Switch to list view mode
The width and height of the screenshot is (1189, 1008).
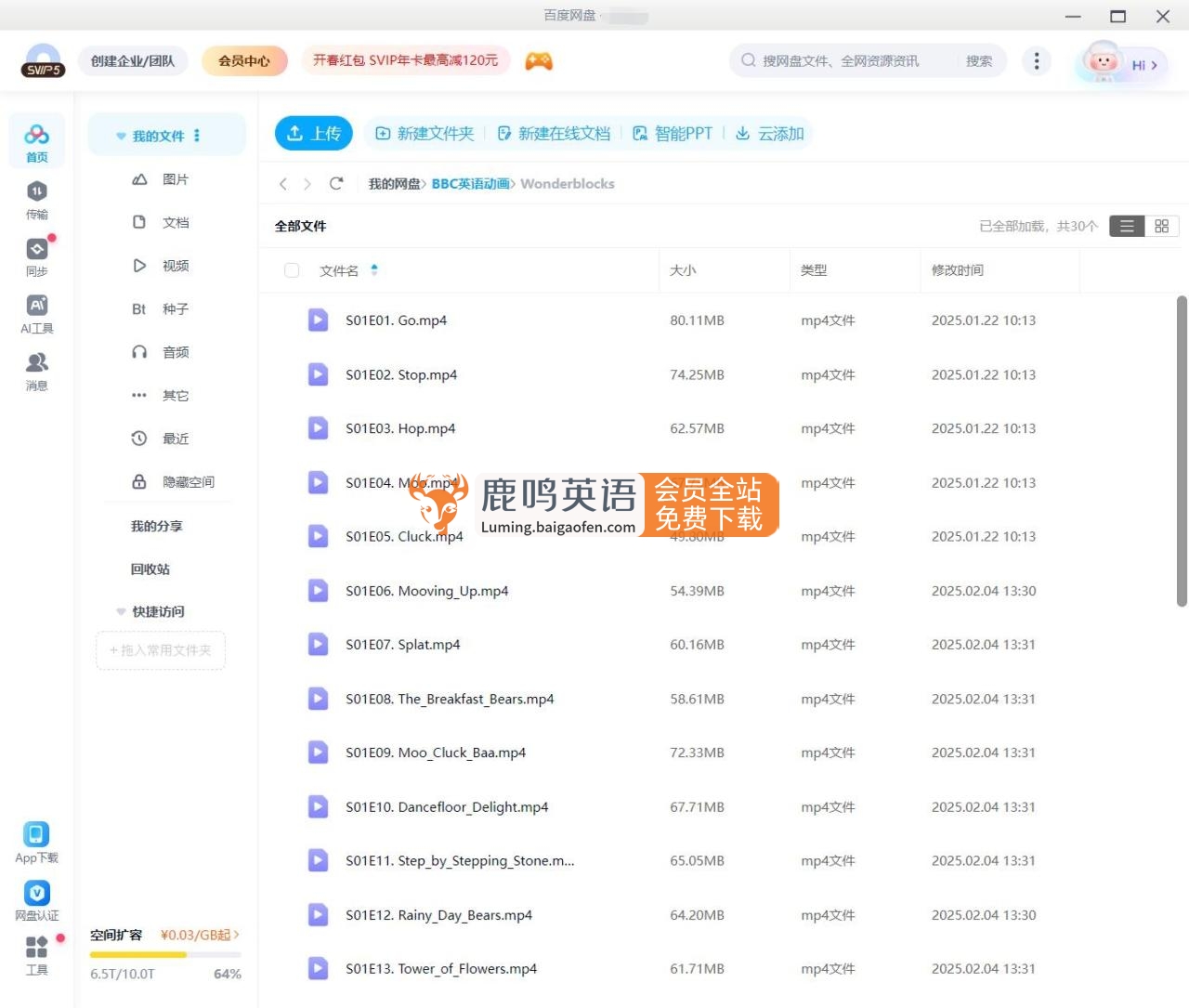[x=1127, y=226]
